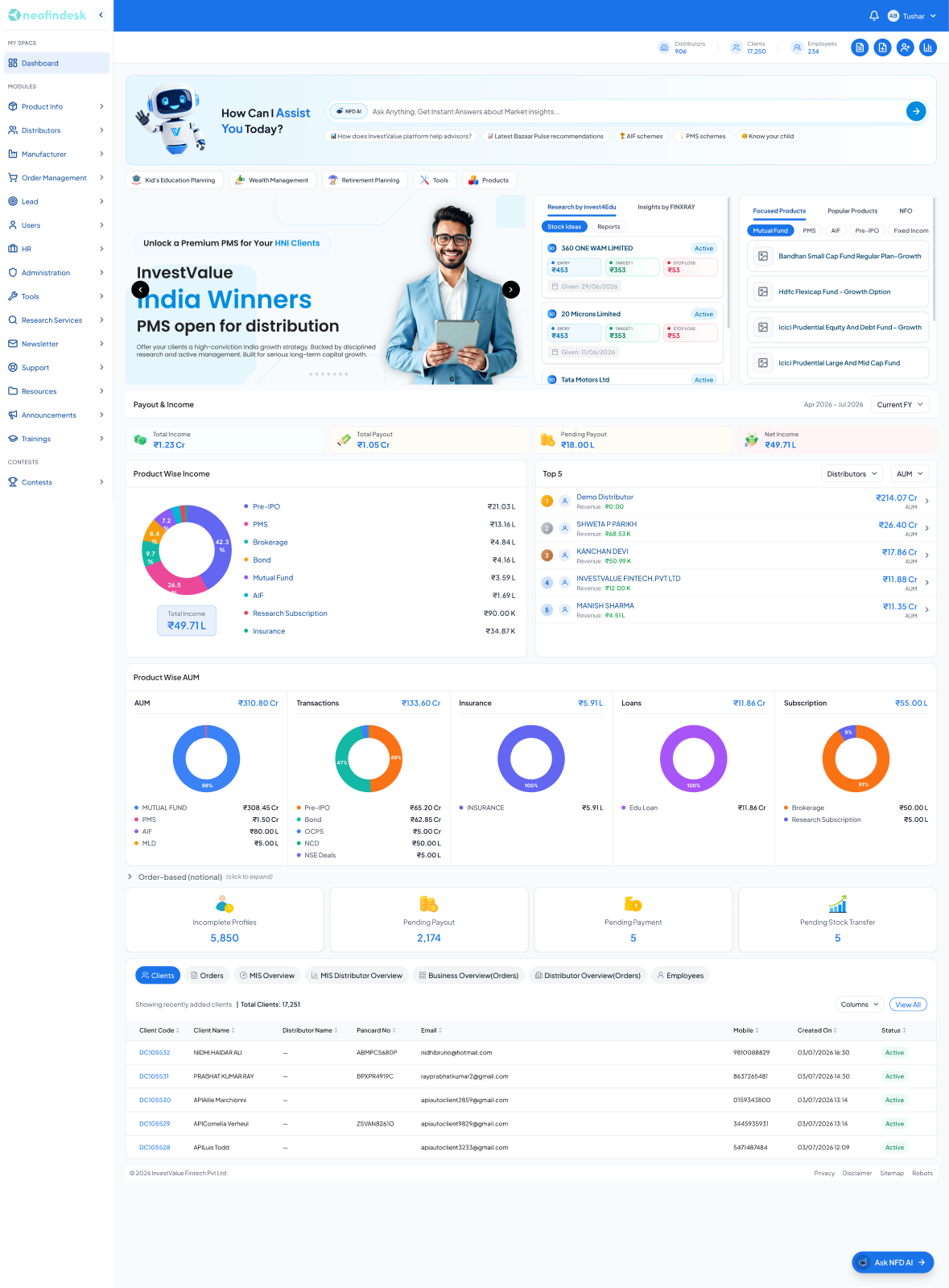Click the Bandhan Small Cap fund image icon
This screenshot has height=1288, width=949.
click(763, 256)
